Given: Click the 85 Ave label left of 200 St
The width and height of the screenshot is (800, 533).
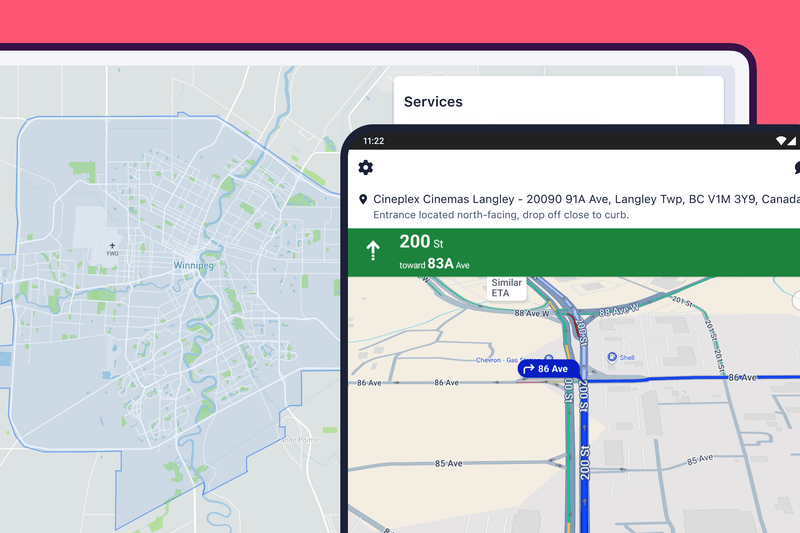Looking at the screenshot, I should click(448, 463).
